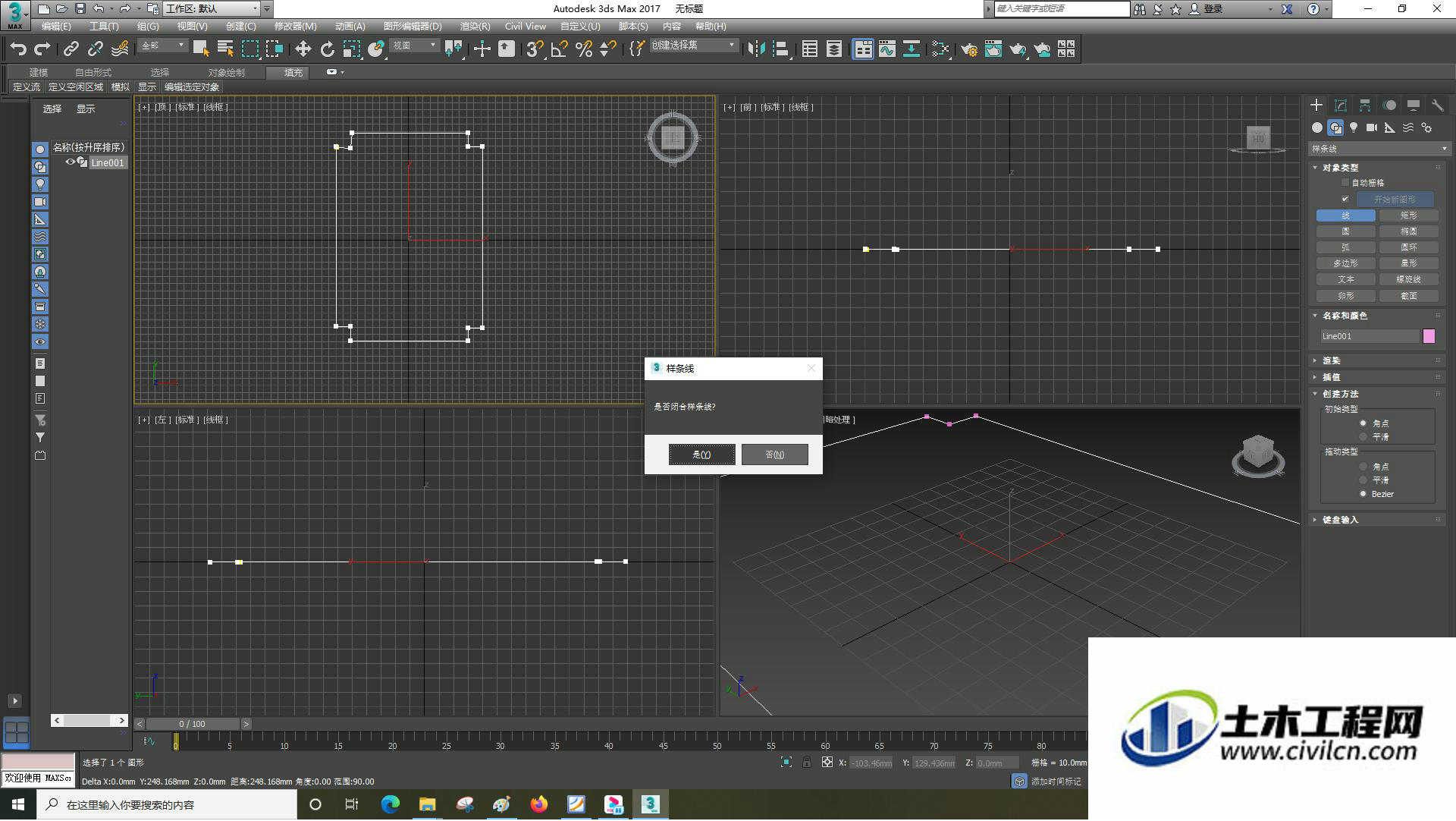Select Geometry category in Create panel
The height and width of the screenshot is (821, 1456).
pyautogui.click(x=1317, y=128)
